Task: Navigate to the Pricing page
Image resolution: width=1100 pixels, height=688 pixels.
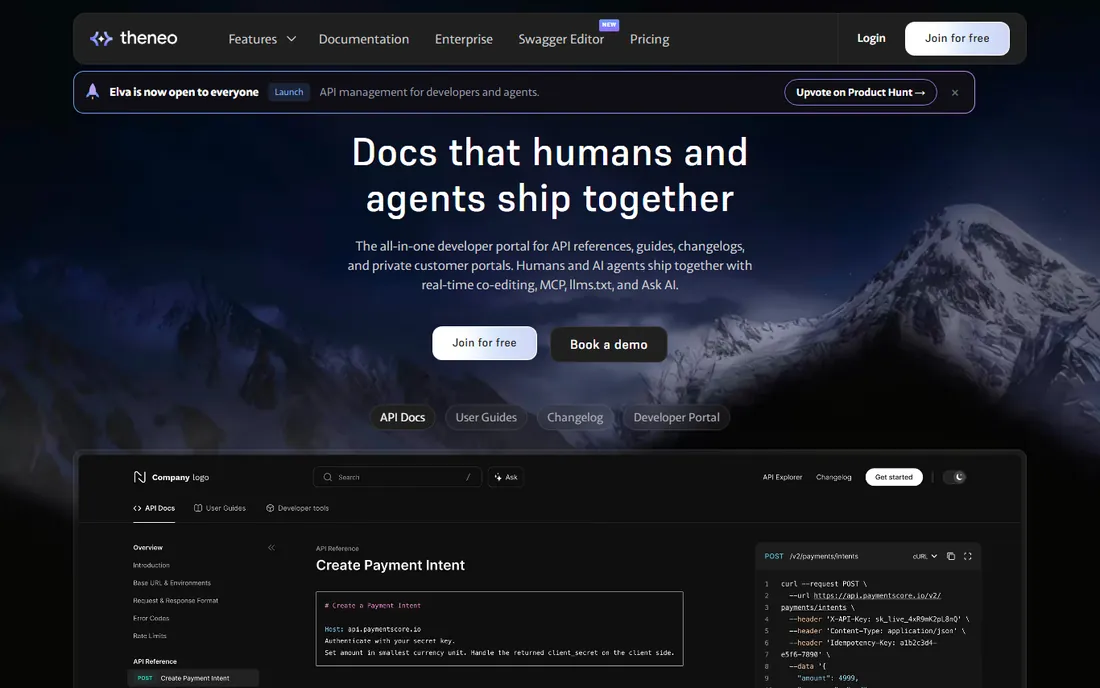Action: [650, 39]
